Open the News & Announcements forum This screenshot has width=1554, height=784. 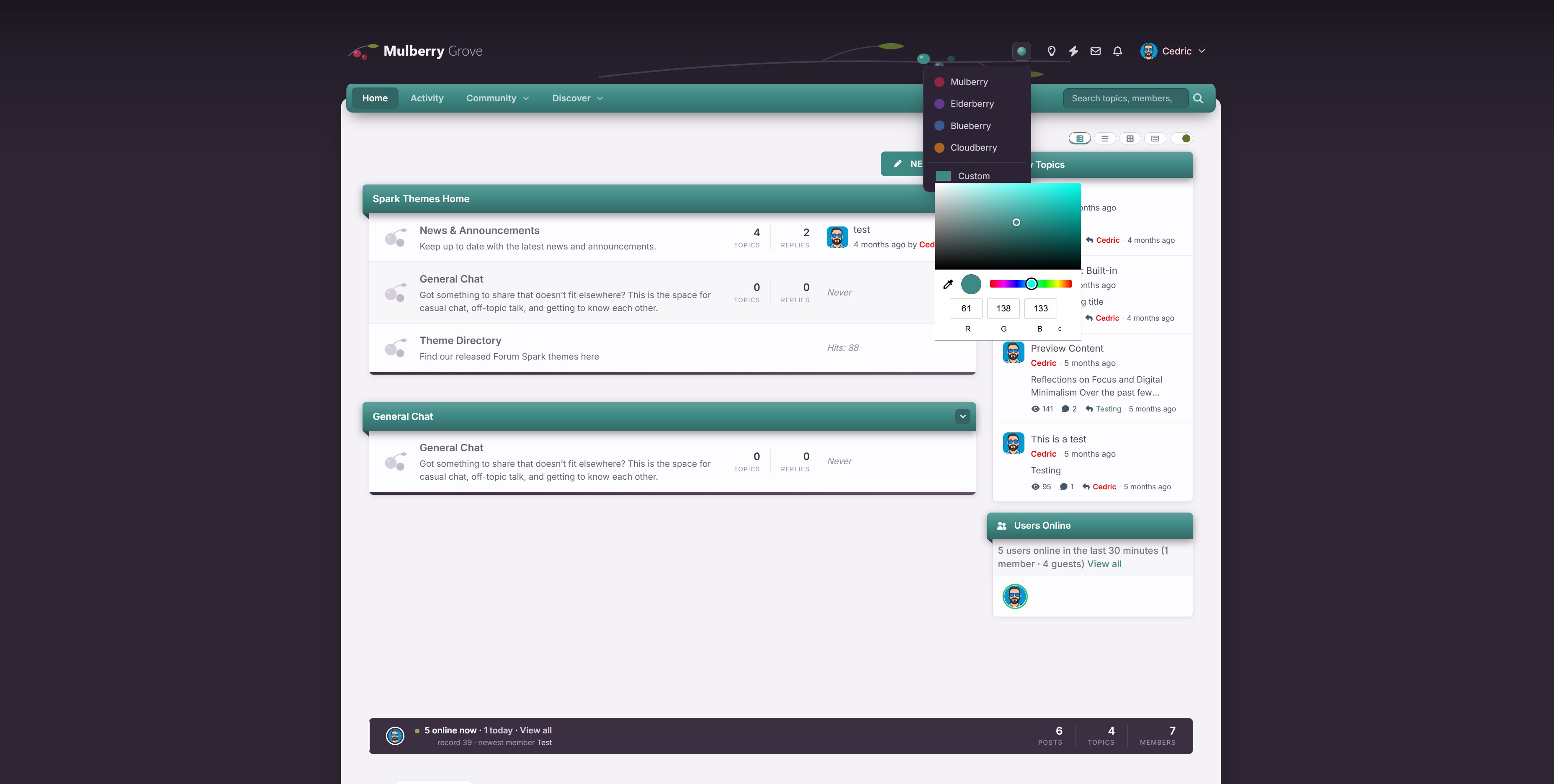pyautogui.click(x=480, y=230)
